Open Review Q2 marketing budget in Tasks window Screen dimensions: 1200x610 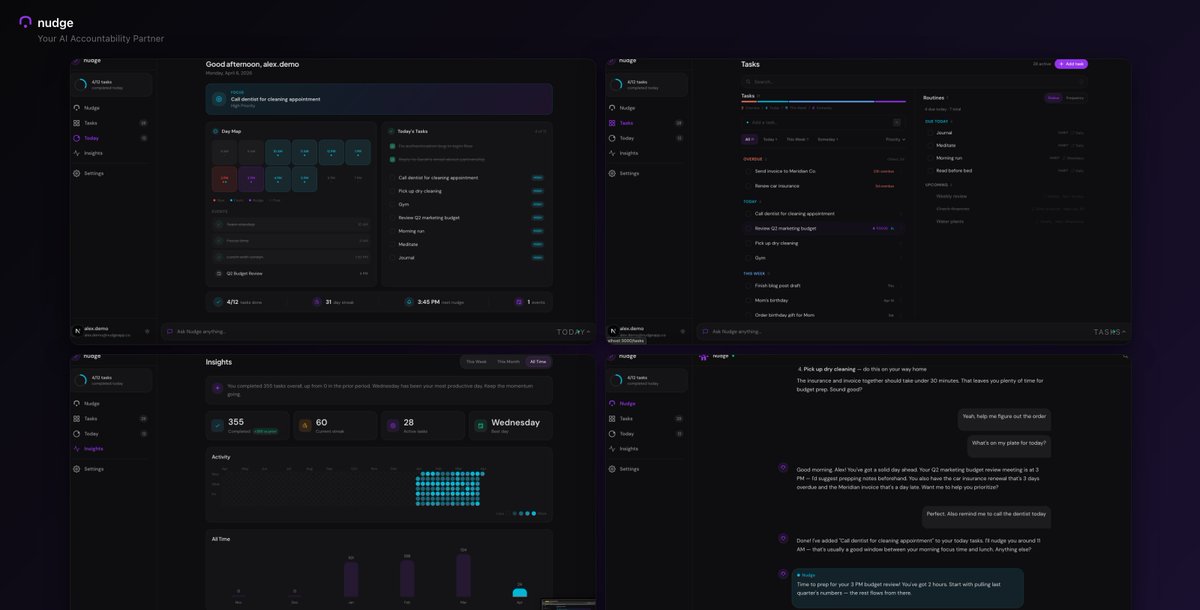(x=823, y=228)
